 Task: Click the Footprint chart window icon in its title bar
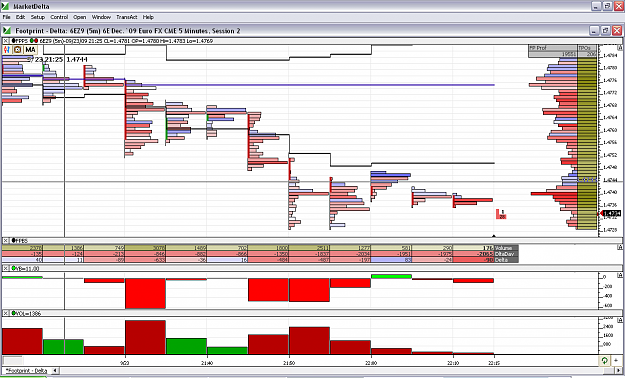(6, 30)
